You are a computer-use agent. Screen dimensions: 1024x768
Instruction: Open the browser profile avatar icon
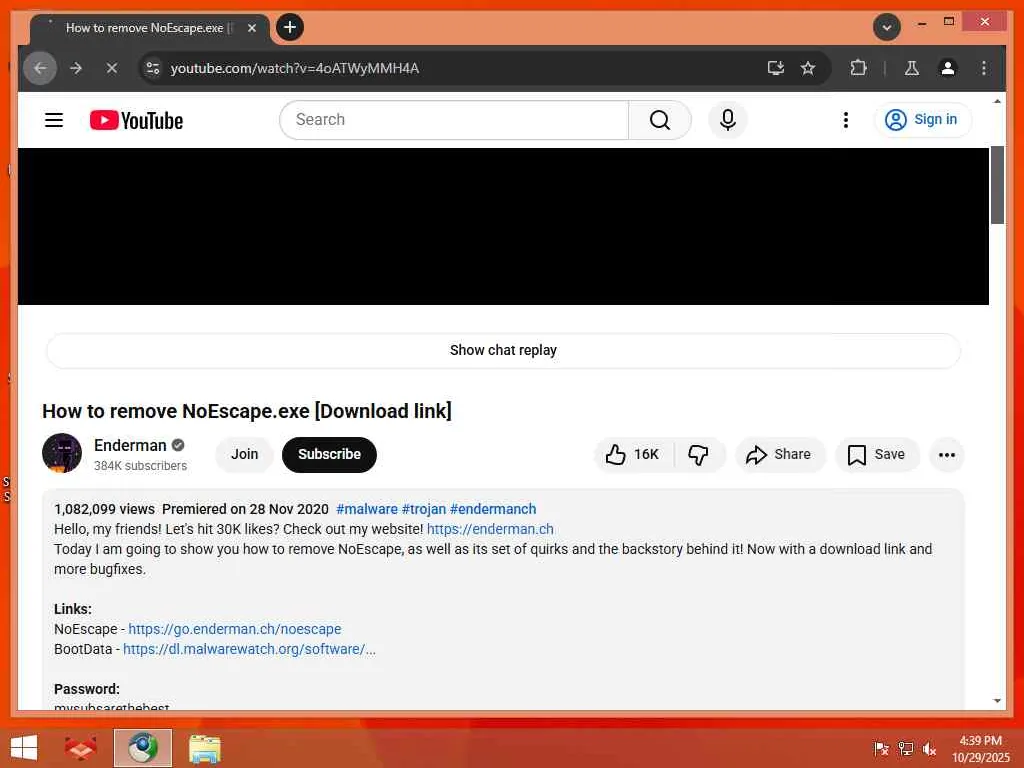[x=948, y=68]
